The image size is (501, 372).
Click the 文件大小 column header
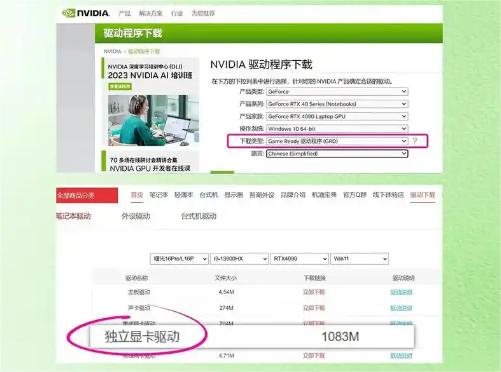click(x=226, y=278)
